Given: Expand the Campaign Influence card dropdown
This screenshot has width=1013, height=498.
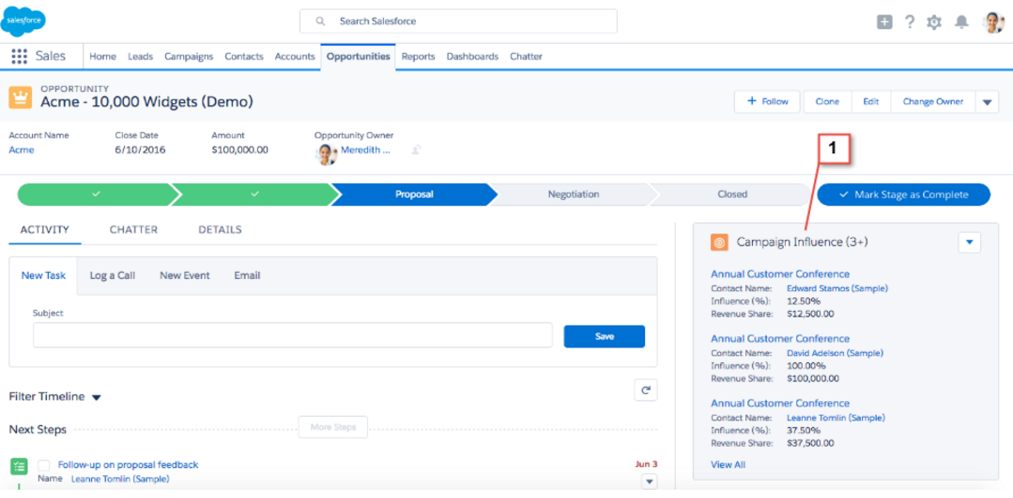Looking at the screenshot, I should [x=969, y=242].
